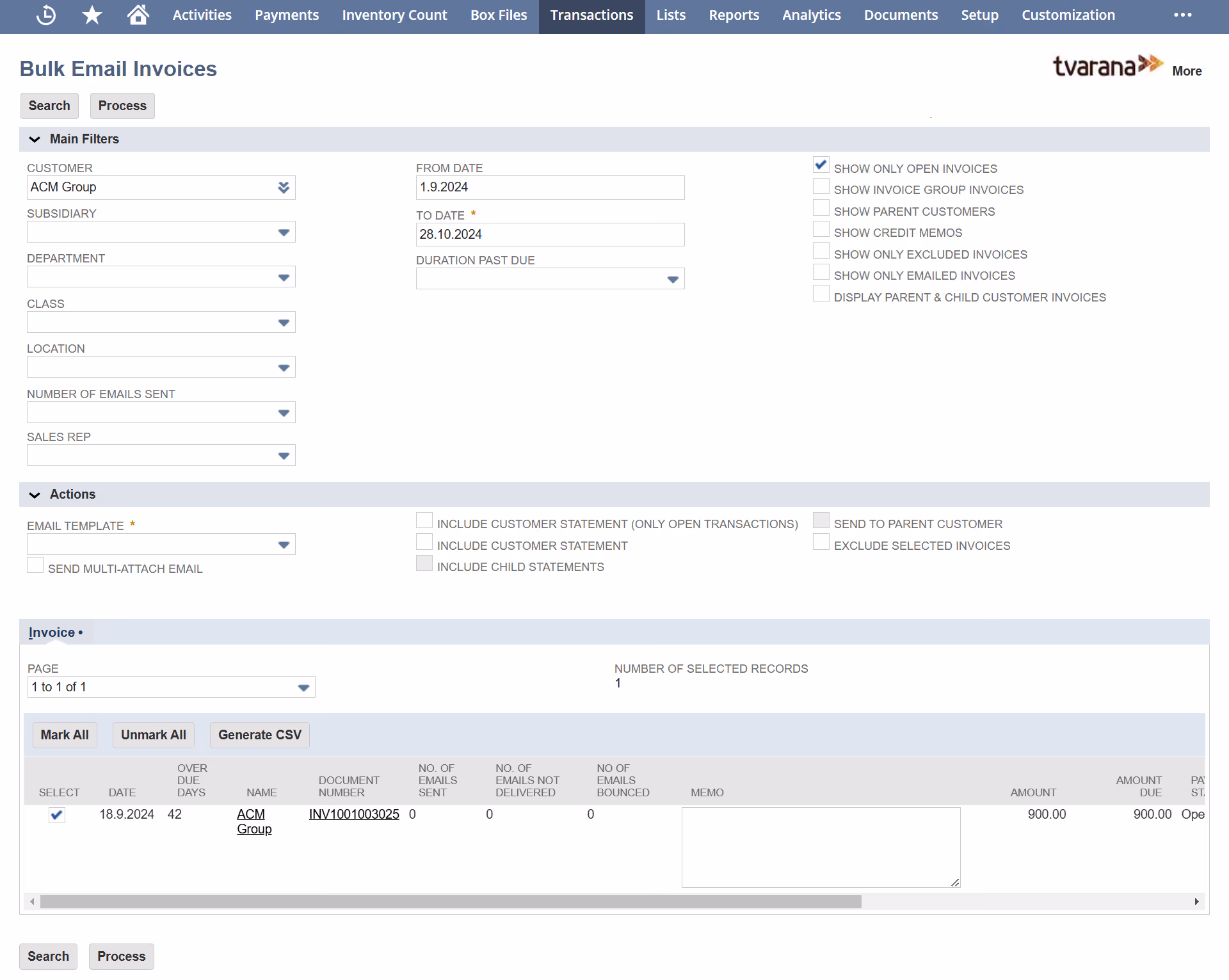Click the top Process button
1229x980 pixels.
pyautogui.click(x=122, y=106)
